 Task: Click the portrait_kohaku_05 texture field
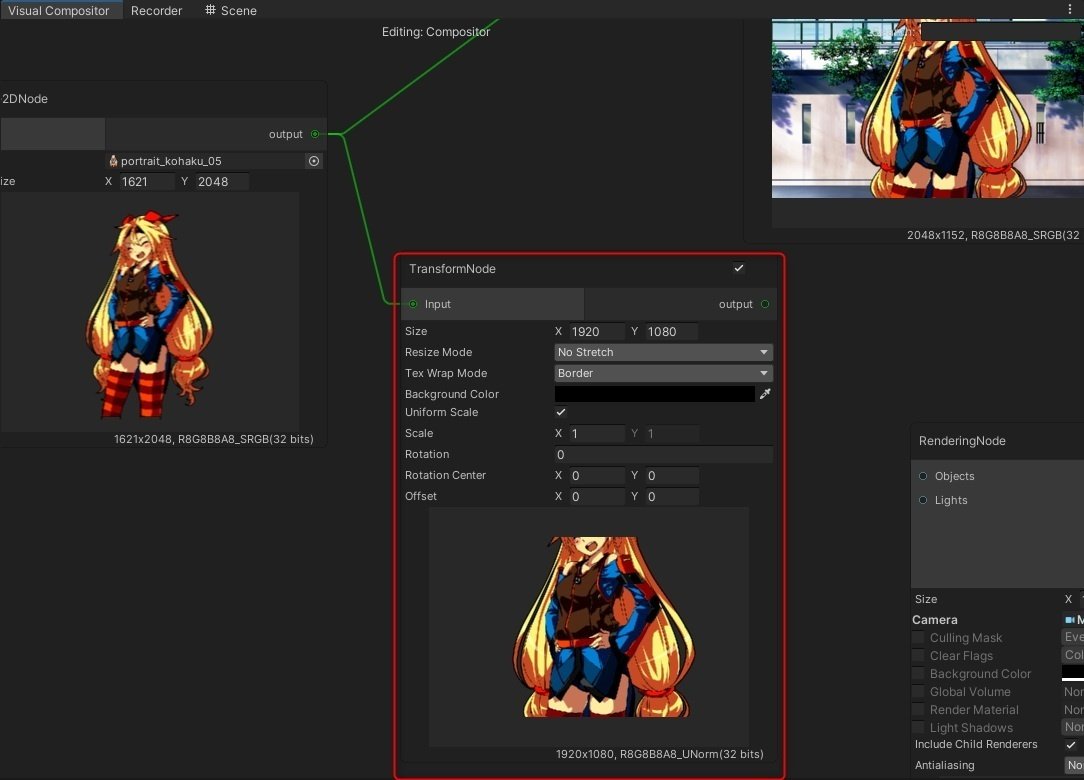206,161
